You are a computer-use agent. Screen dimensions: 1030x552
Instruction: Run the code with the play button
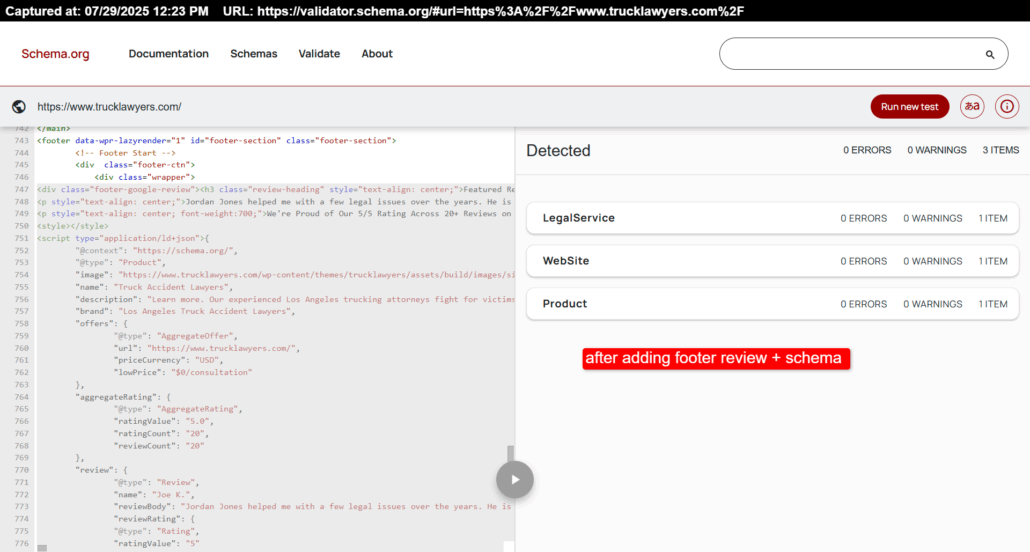click(x=515, y=480)
